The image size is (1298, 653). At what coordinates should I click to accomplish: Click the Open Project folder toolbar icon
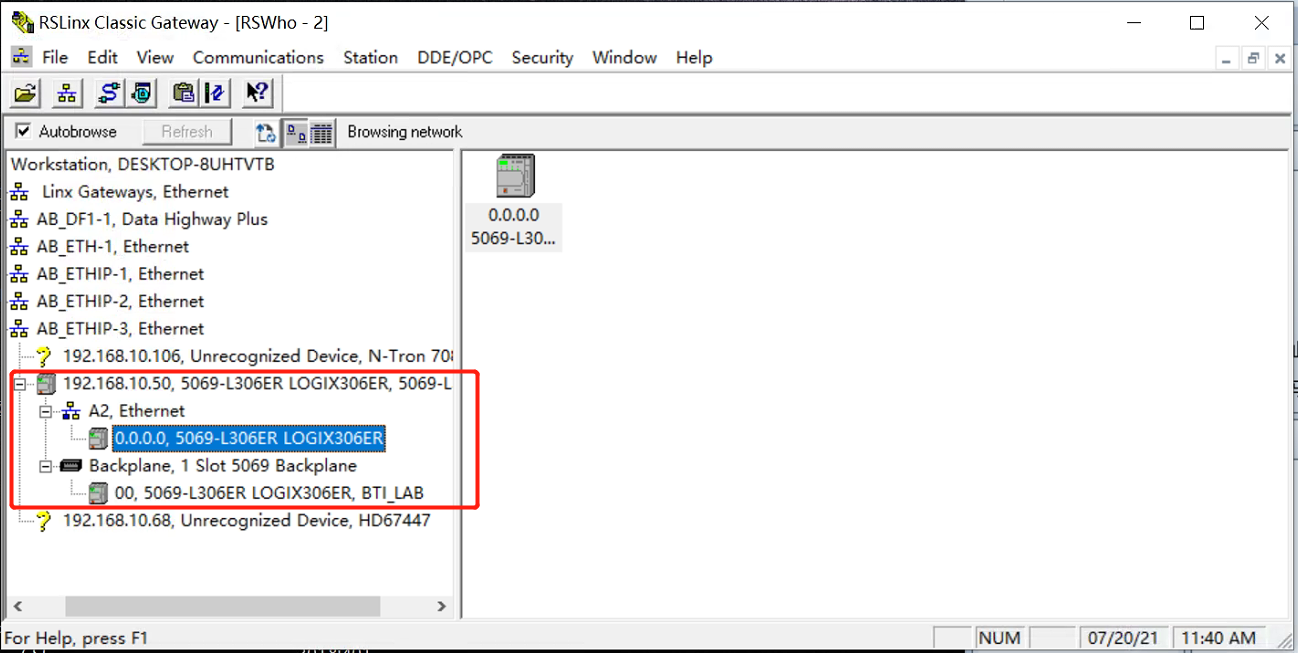(26, 94)
